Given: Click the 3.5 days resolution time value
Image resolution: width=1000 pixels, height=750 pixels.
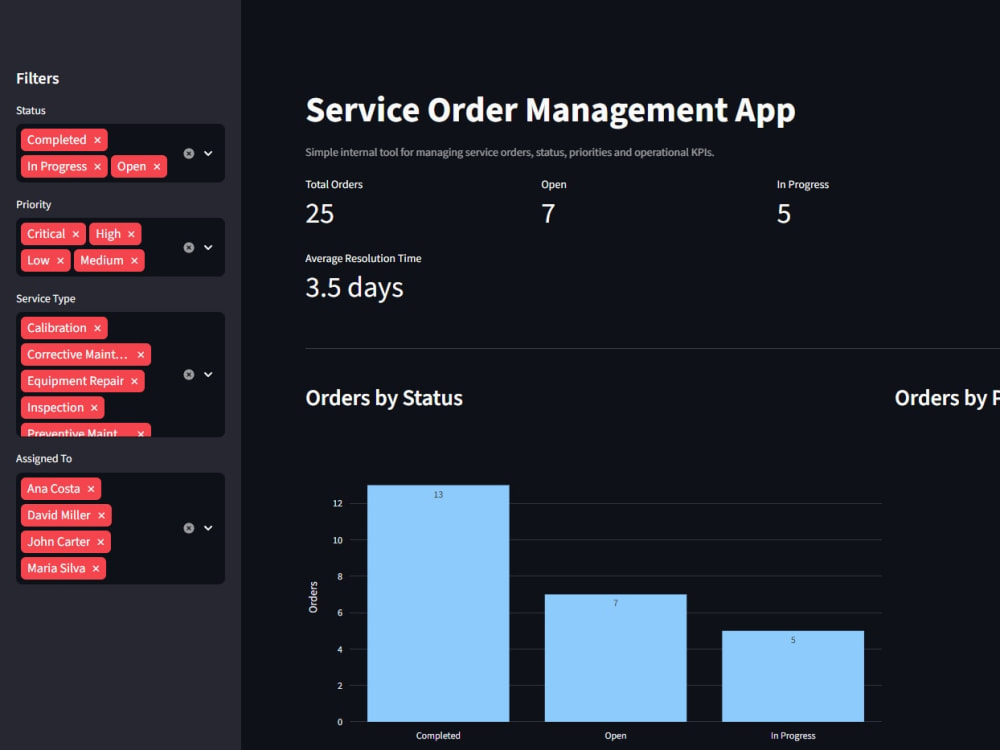Looking at the screenshot, I should [x=355, y=288].
